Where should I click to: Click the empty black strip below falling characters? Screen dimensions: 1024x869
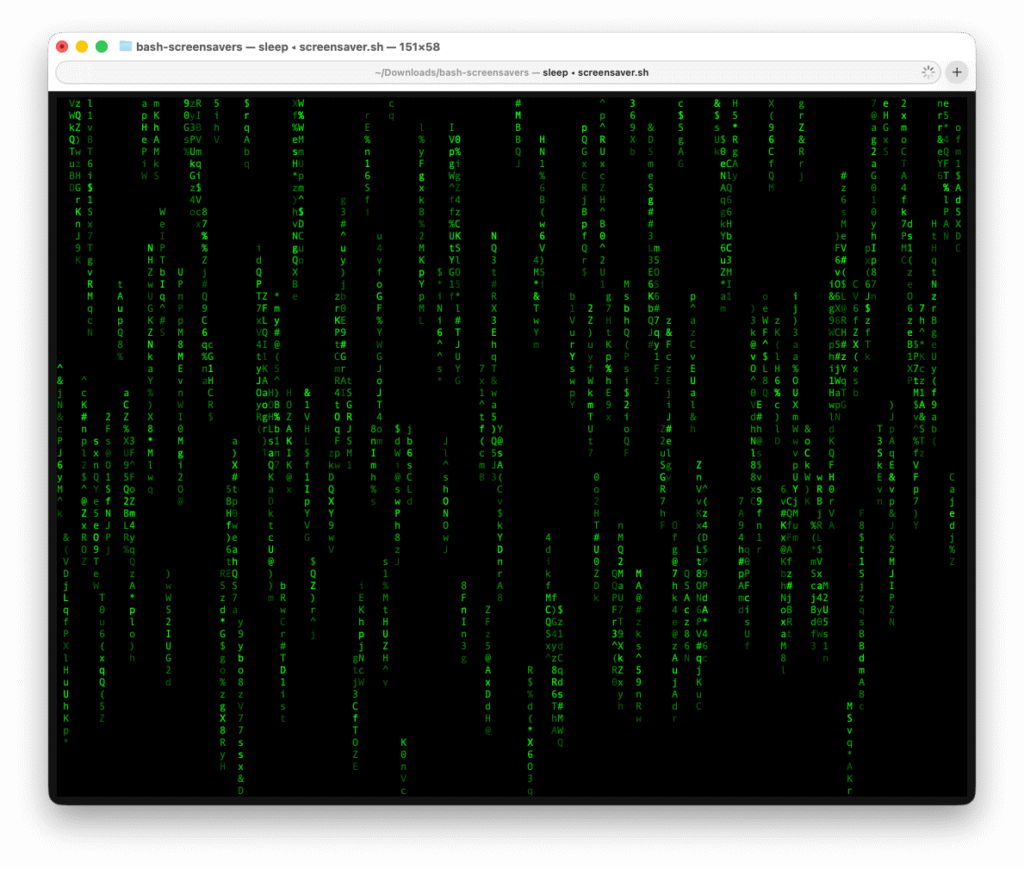tap(600, 788)
